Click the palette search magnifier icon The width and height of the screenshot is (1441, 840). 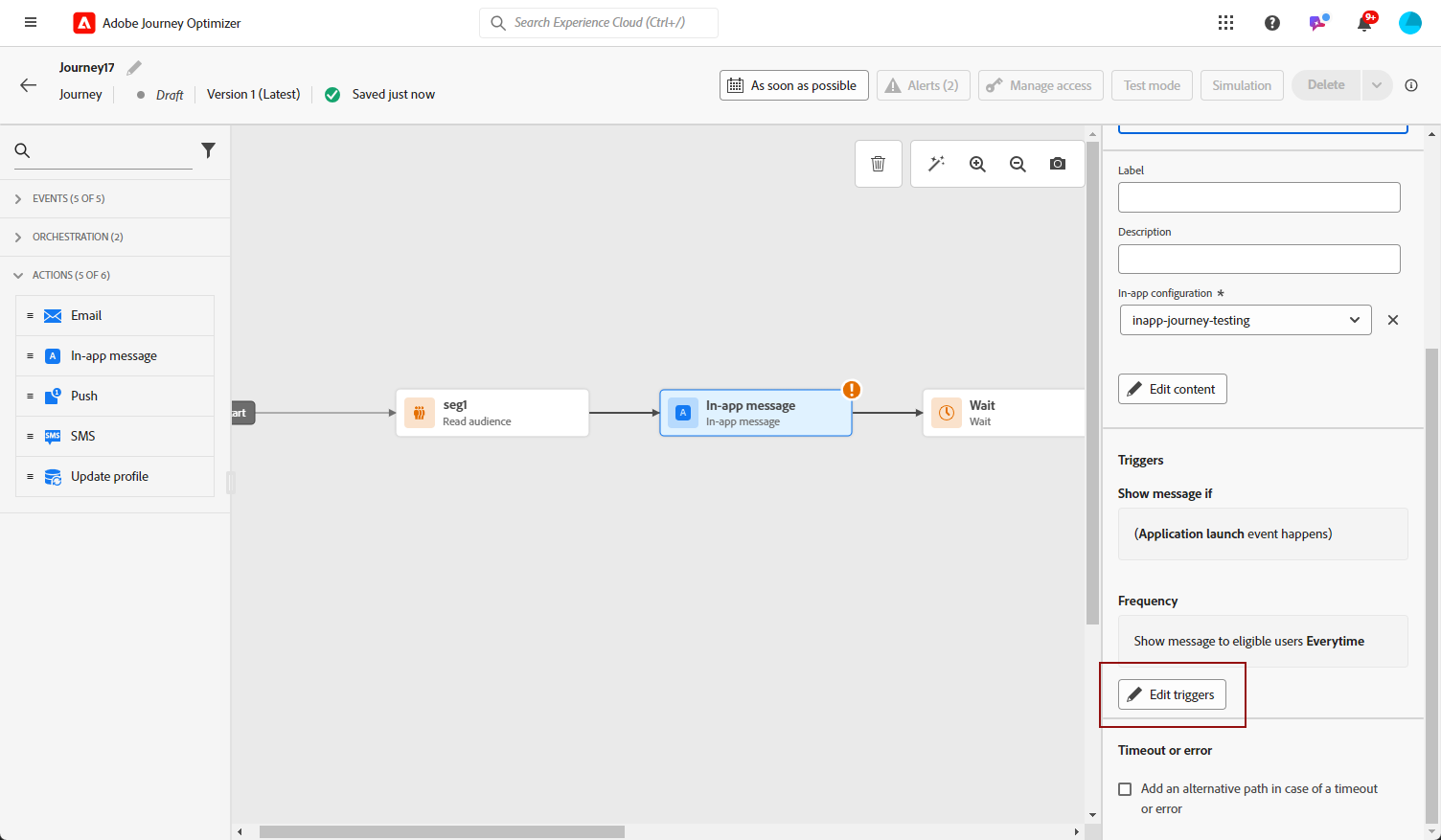tap(23, 150)
